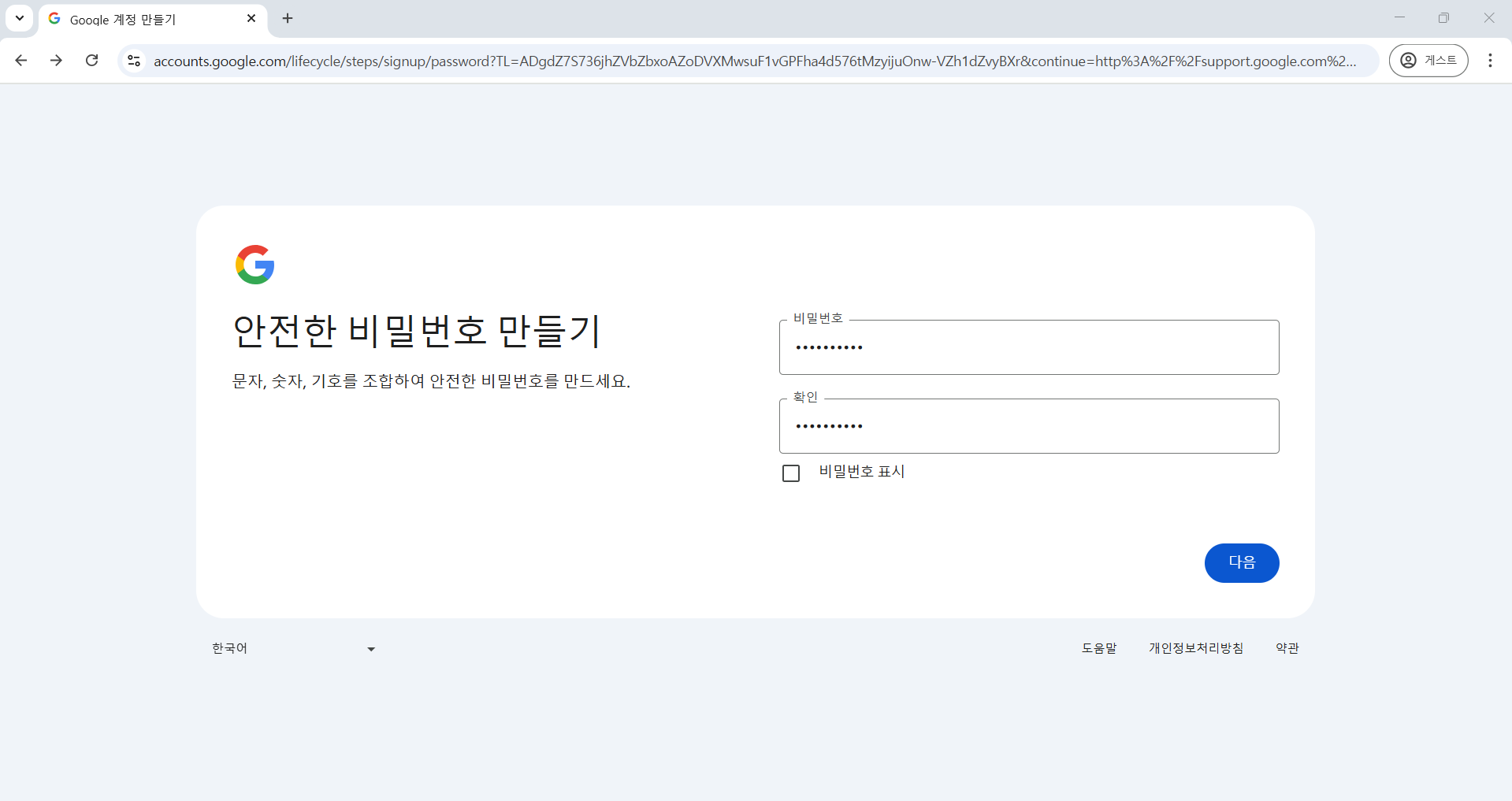This screenshot has width=1512, height=801.
Task: Reload the current page
Action: pyautogui.click(x=92, y=60)
